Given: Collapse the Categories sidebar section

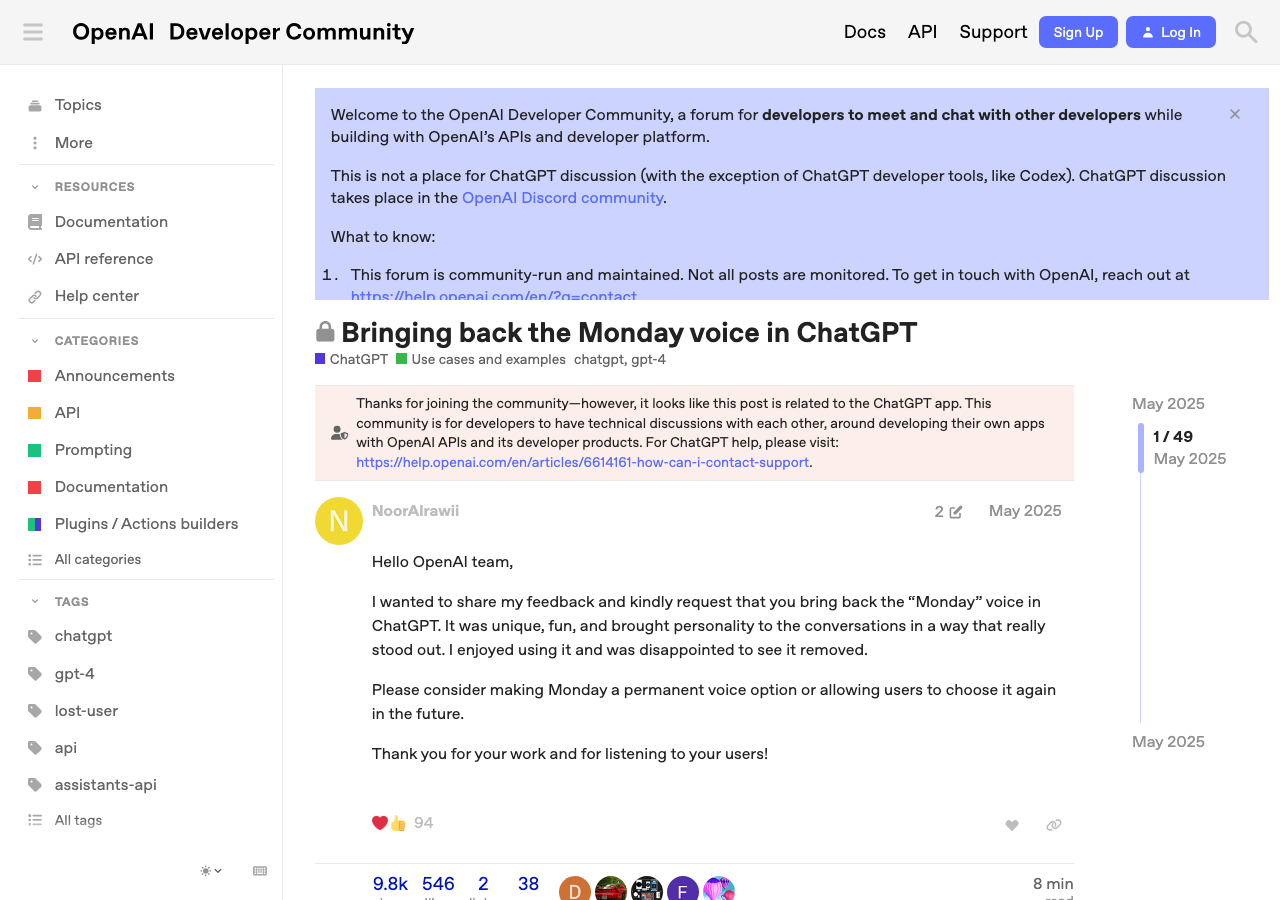Looking at the screenshot, I should coord(35,341).
